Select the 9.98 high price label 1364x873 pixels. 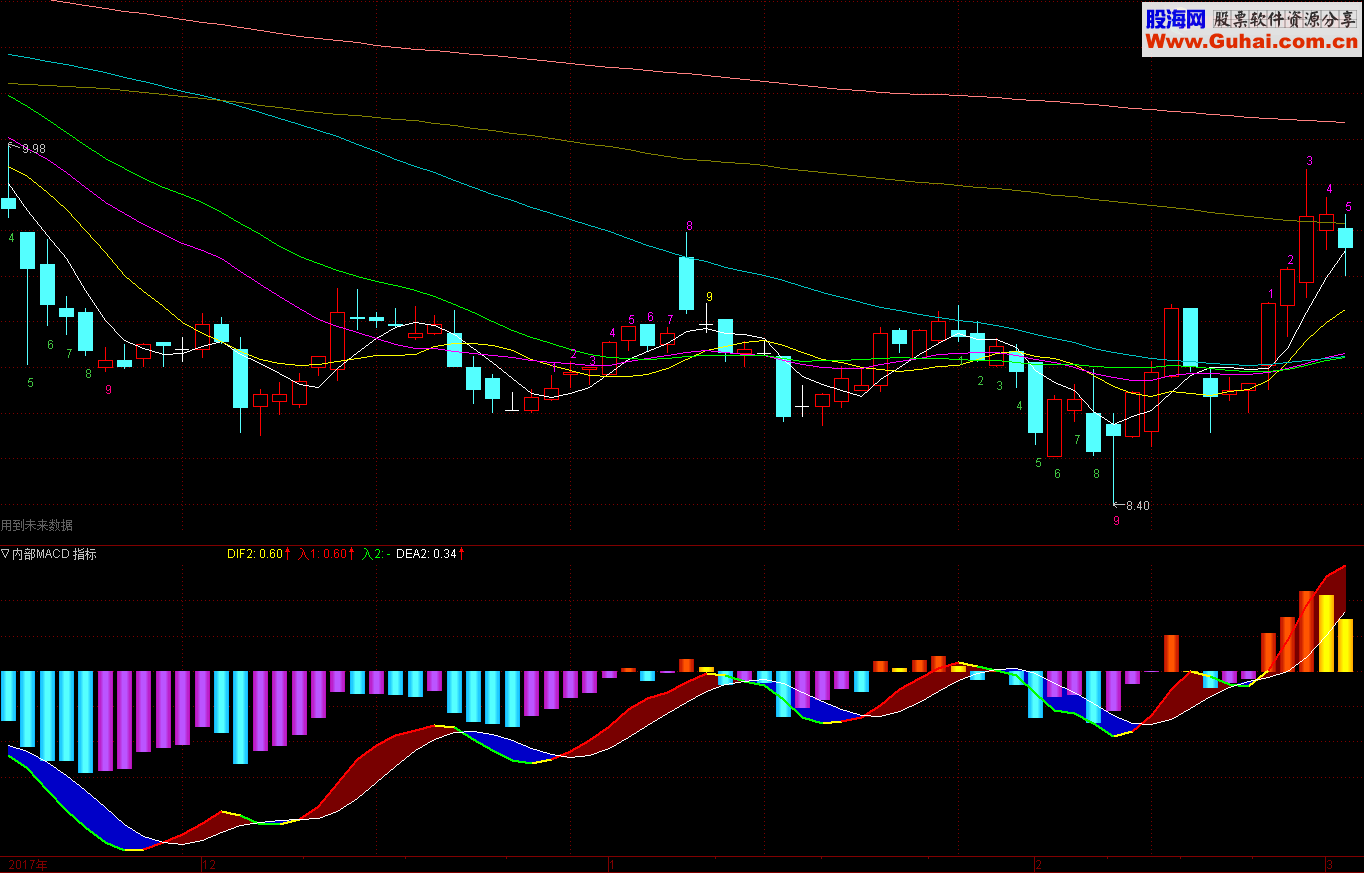34,149
